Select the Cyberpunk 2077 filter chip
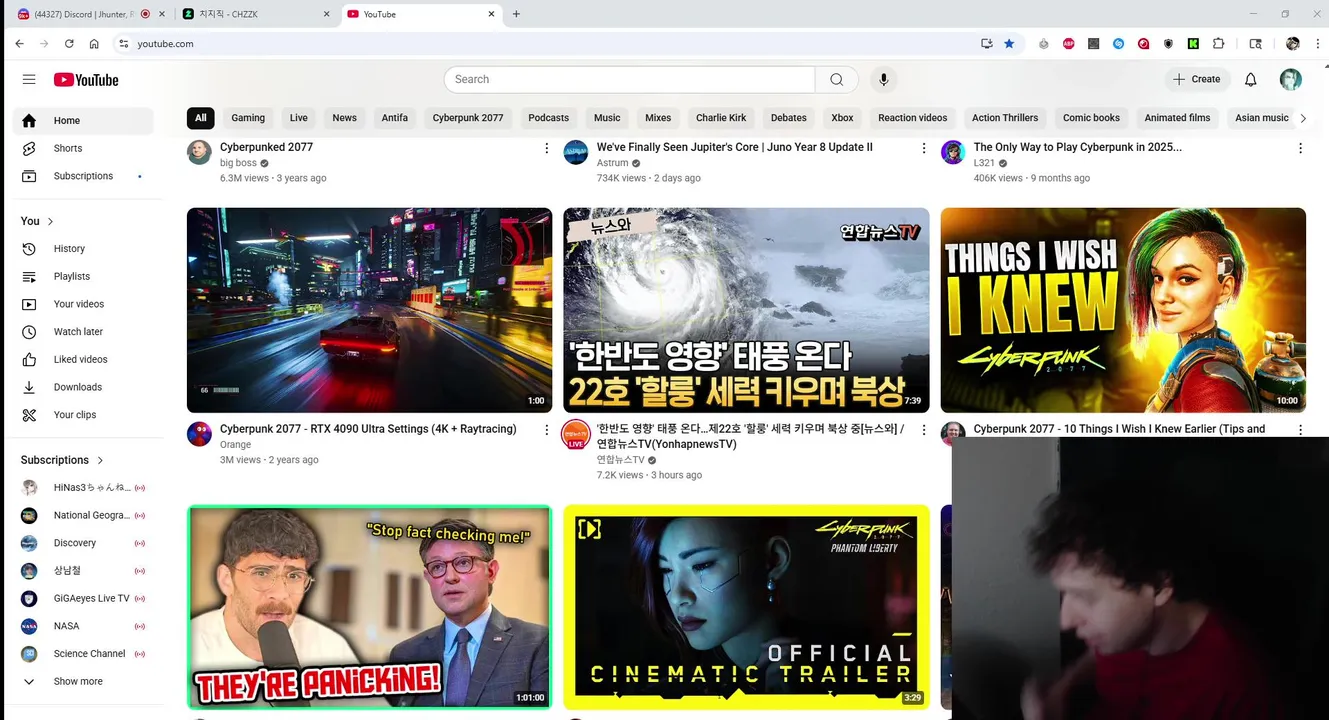 coord(468,118)
